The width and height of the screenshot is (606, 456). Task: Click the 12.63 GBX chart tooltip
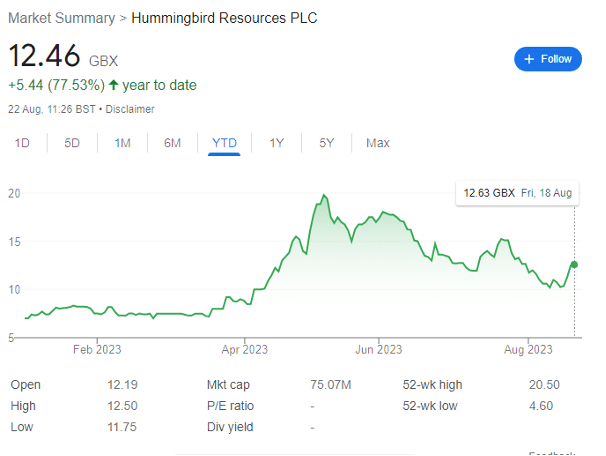point(517,193)
